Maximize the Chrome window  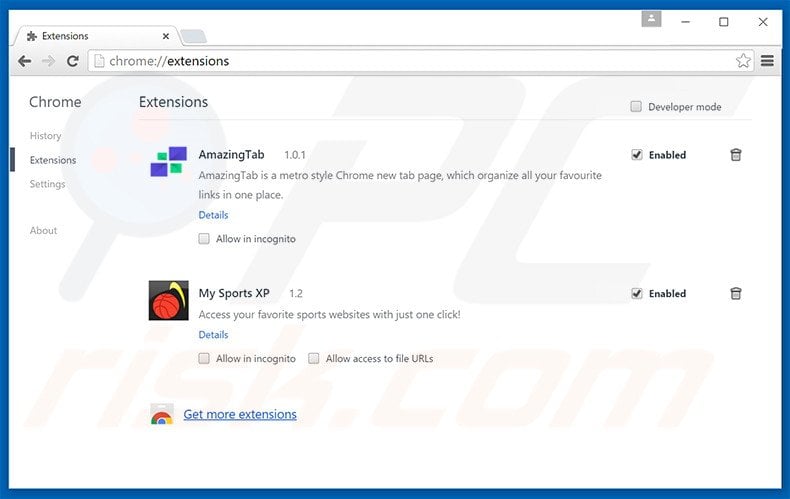pos(723,22)
